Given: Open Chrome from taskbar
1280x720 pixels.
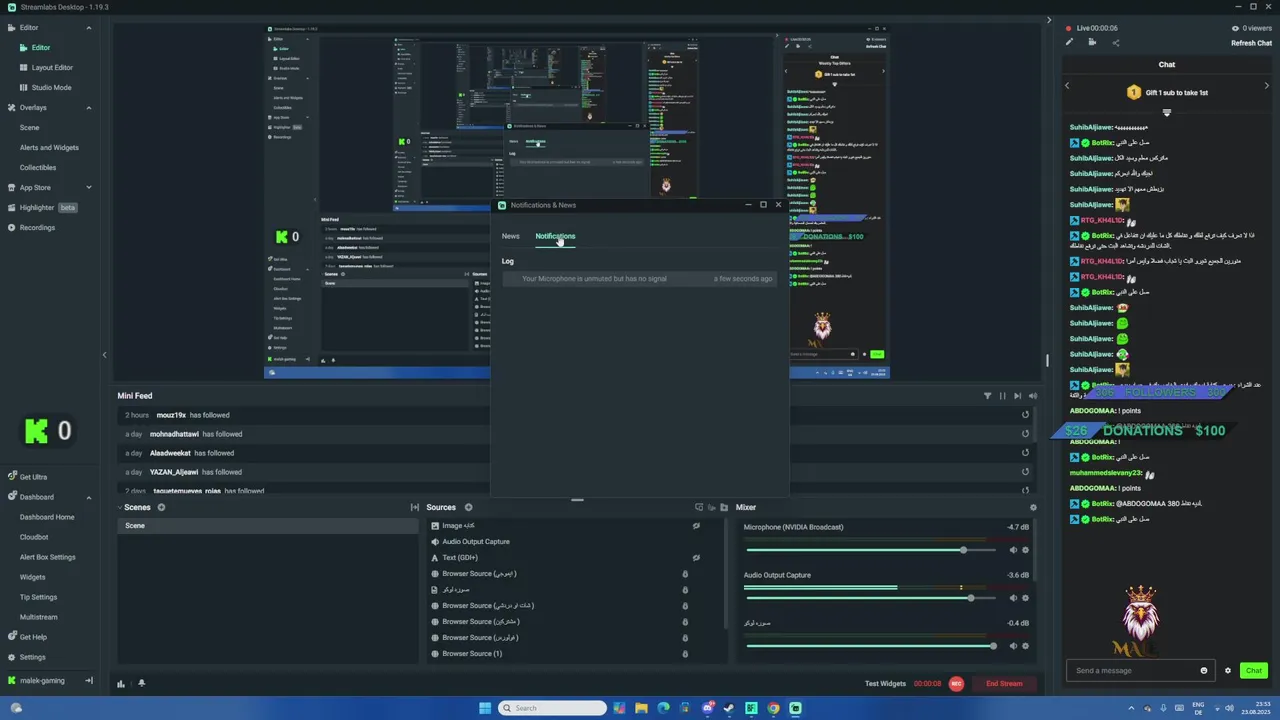Looking at the screenshot, I should click(773, 708).
